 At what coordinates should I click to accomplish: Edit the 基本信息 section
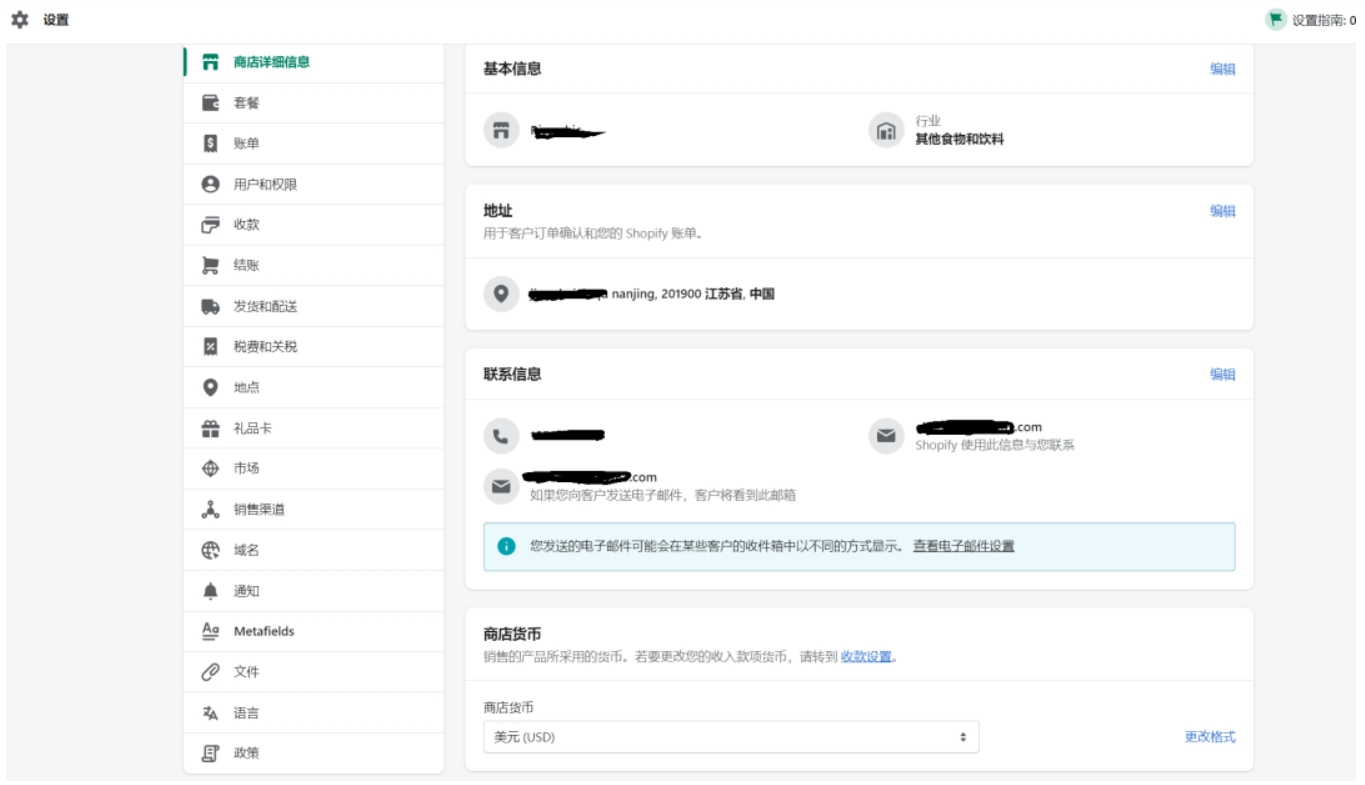(1222, 69)
